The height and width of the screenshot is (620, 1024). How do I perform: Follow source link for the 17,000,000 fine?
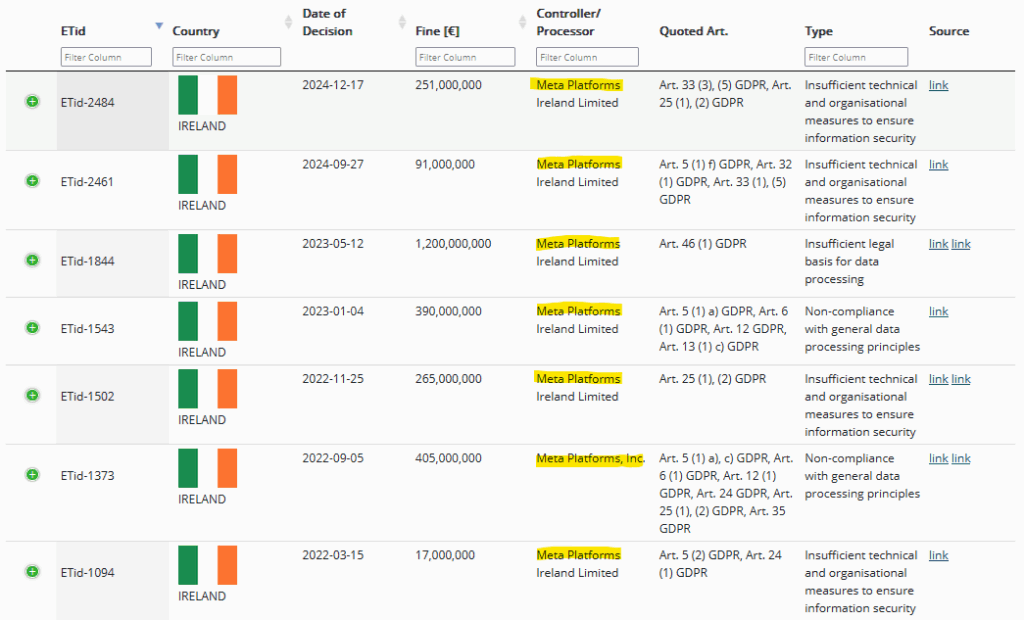938,555
